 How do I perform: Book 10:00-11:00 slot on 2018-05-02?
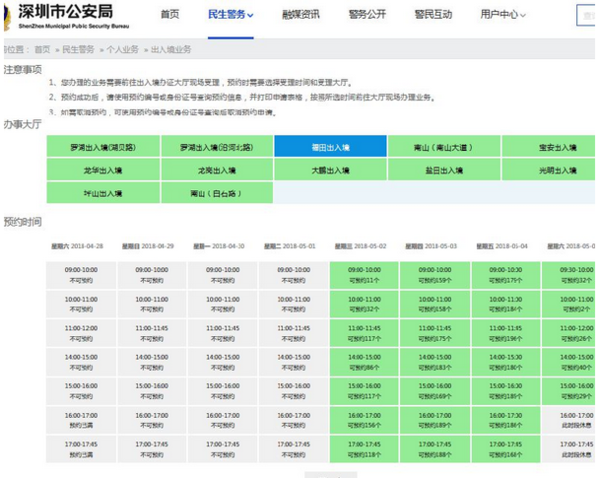tap(364, 304)
